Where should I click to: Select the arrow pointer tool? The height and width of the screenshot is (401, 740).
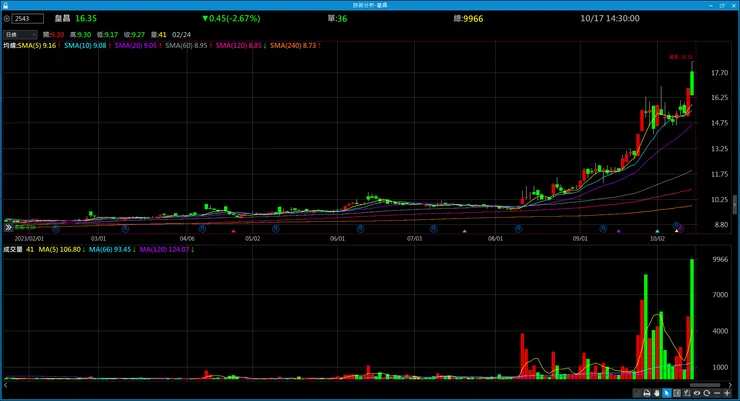[x=666, y=393]
